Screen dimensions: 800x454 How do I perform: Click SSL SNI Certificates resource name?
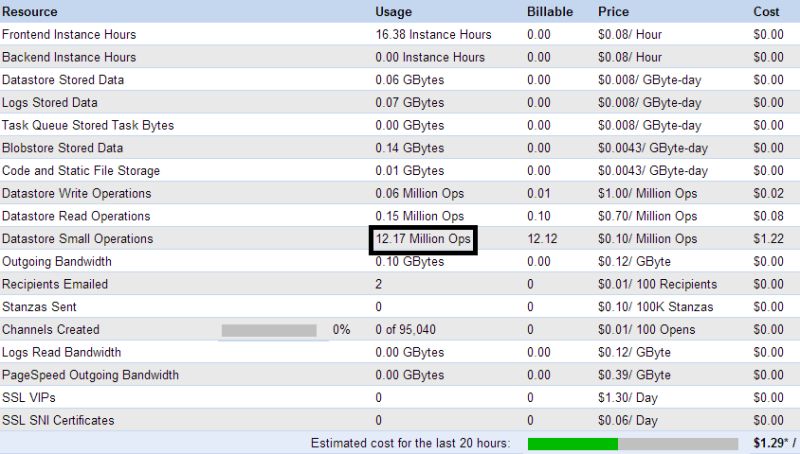pos(58,420)
